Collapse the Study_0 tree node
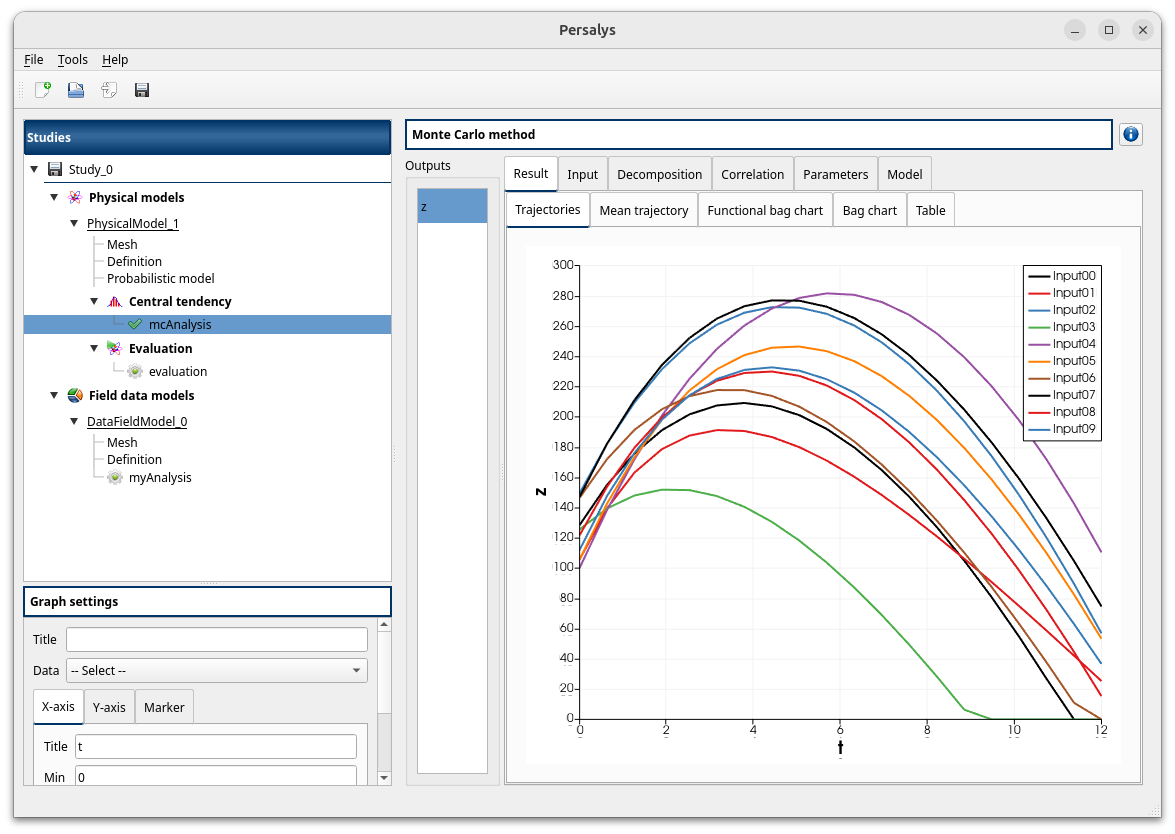 click(x=34, y=170)
